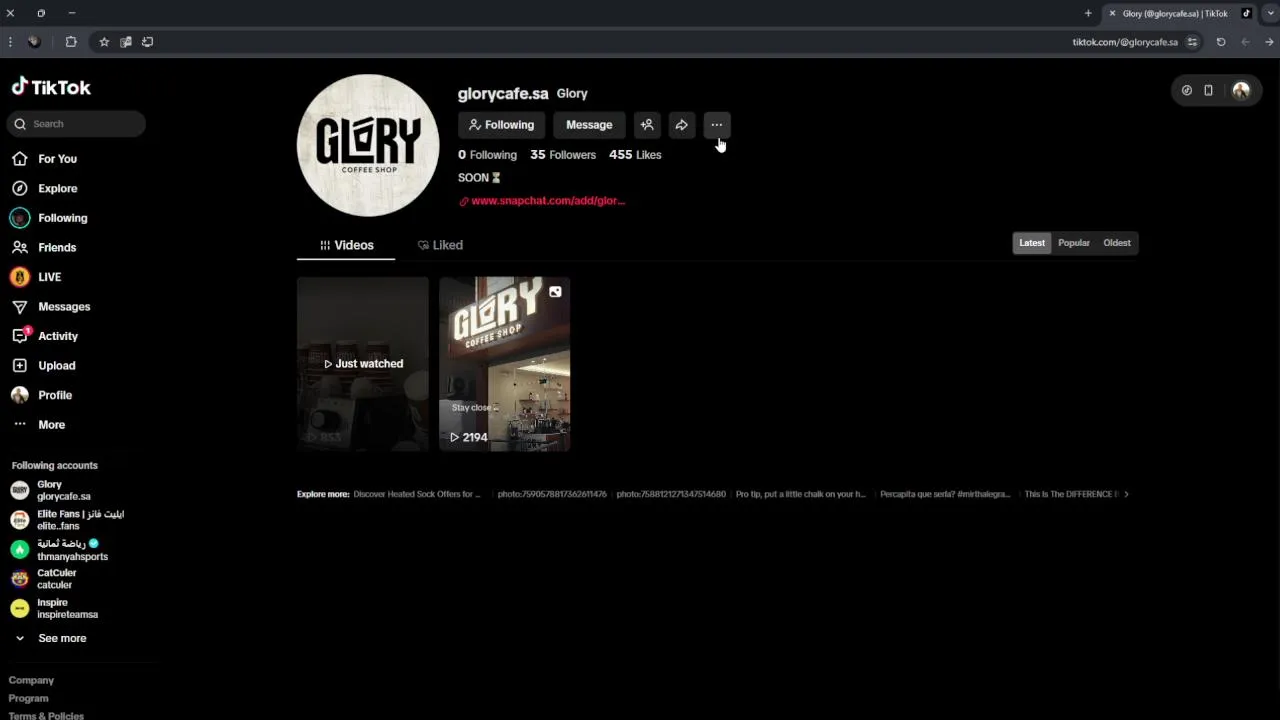Click the get coins icon top right

(x=1187, y=90)
